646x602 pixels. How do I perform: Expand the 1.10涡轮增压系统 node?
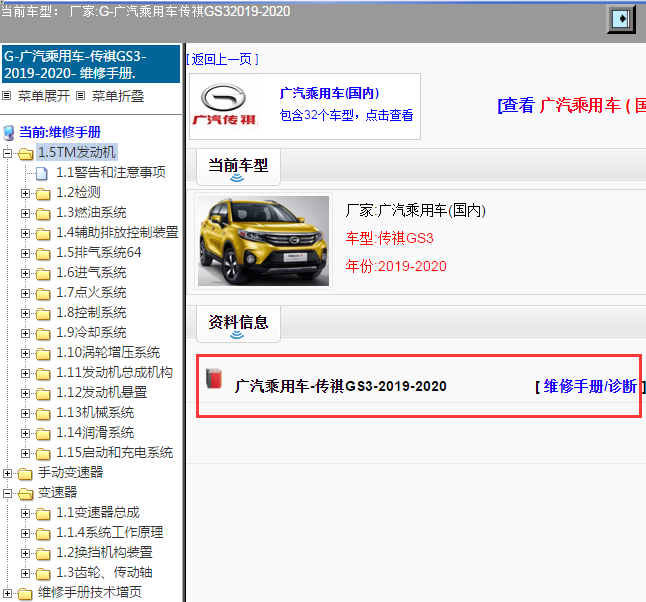[x=25, y=354]
